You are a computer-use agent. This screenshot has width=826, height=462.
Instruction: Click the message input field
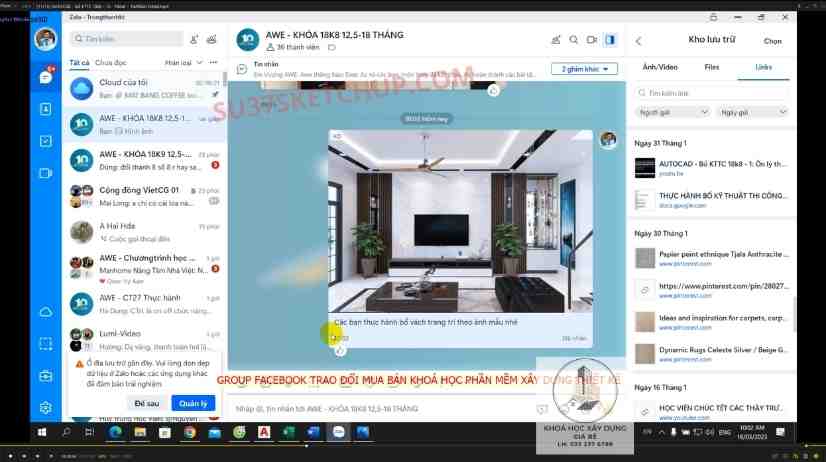[x=380, y=409]
